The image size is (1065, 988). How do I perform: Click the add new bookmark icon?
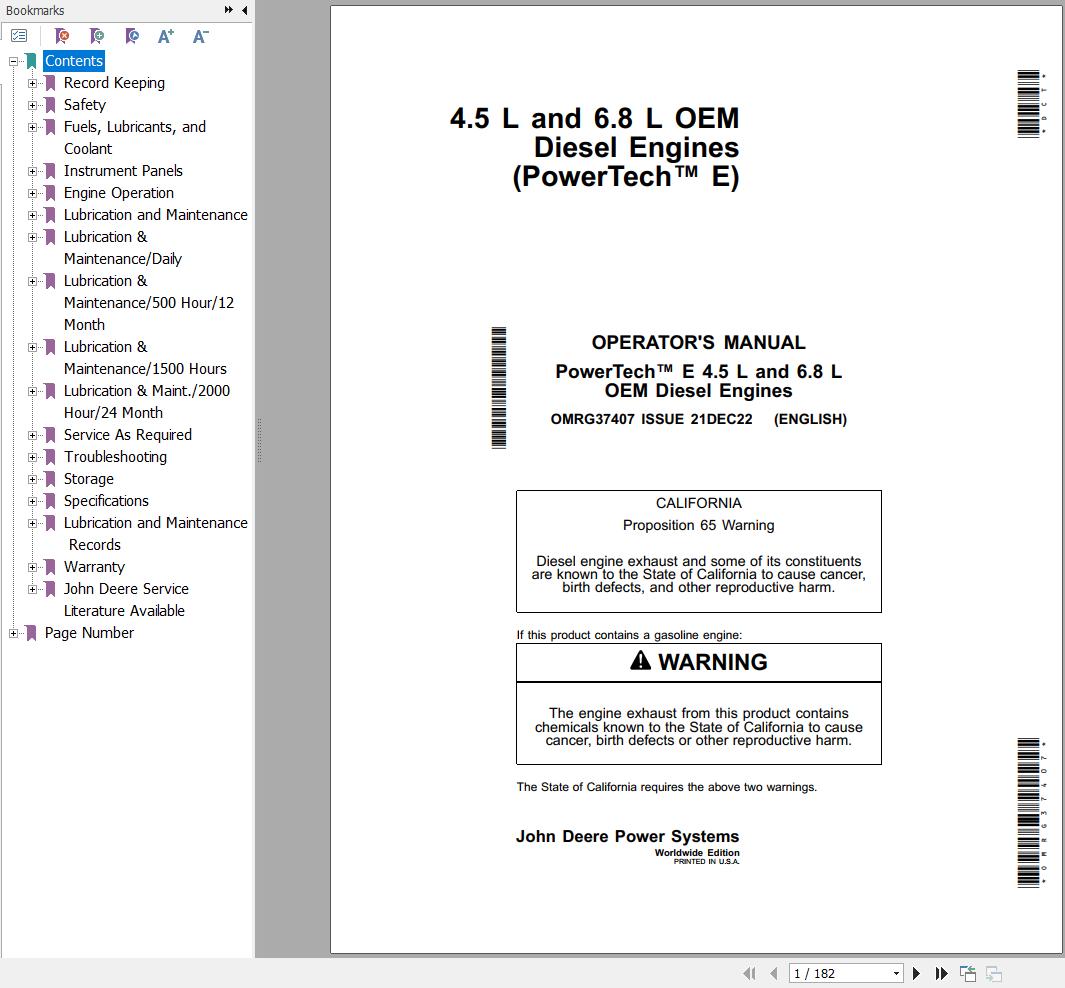click(97, 36)
